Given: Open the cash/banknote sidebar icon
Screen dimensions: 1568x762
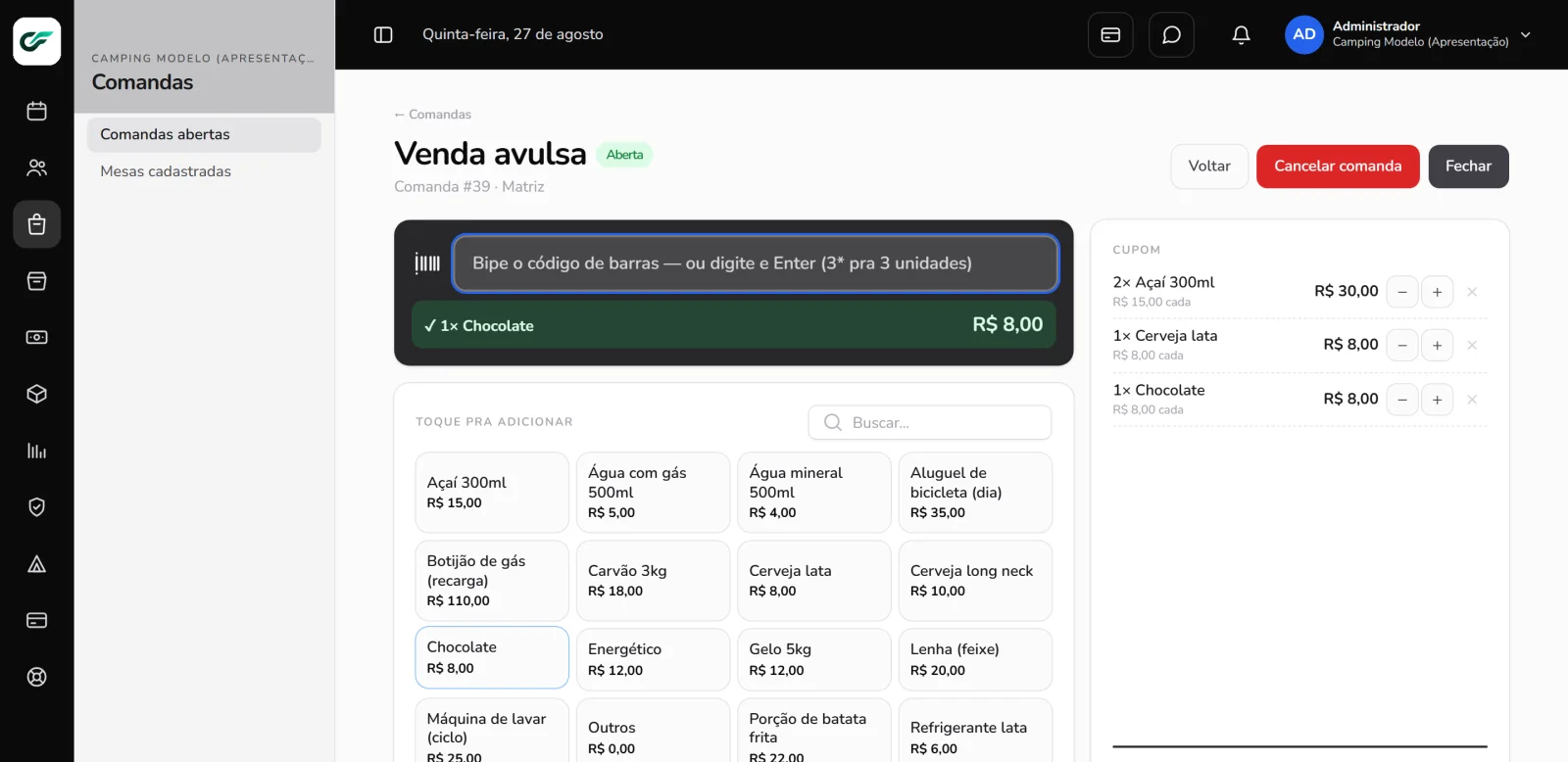Looking at the screenshot, I should (36, 338).
